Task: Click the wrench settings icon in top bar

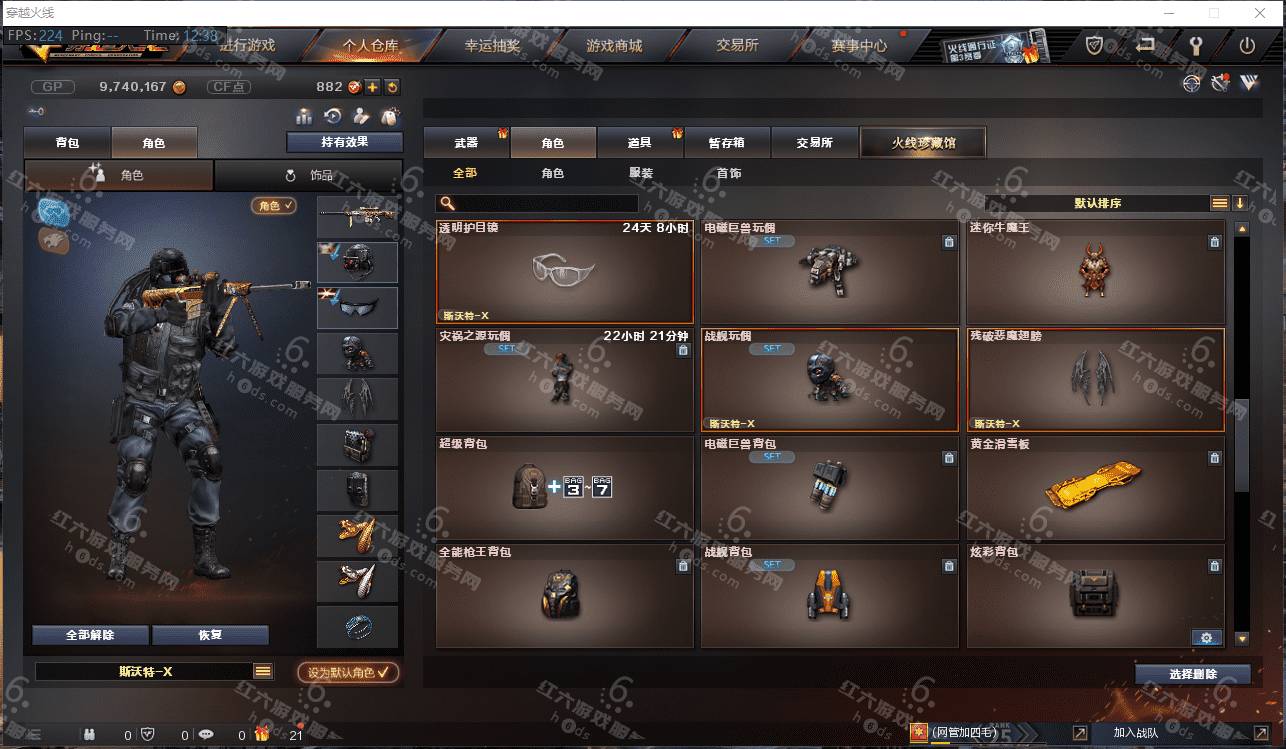Action: (x=1196, y=45)
